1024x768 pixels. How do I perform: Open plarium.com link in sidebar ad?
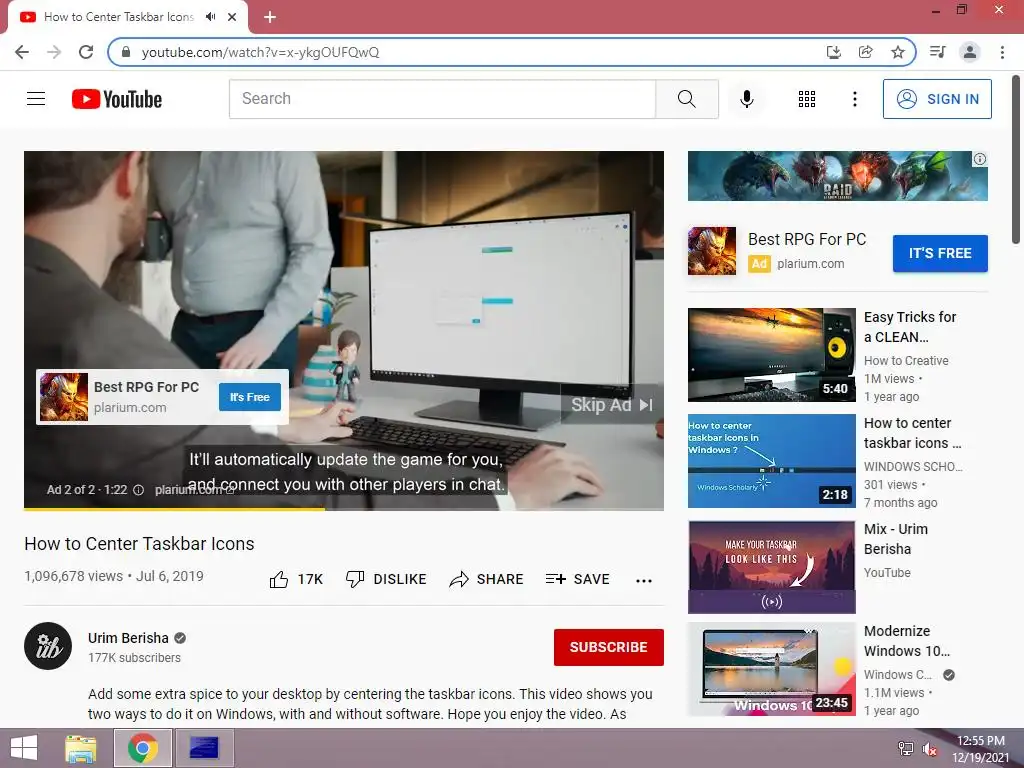(x=810, y=264)
